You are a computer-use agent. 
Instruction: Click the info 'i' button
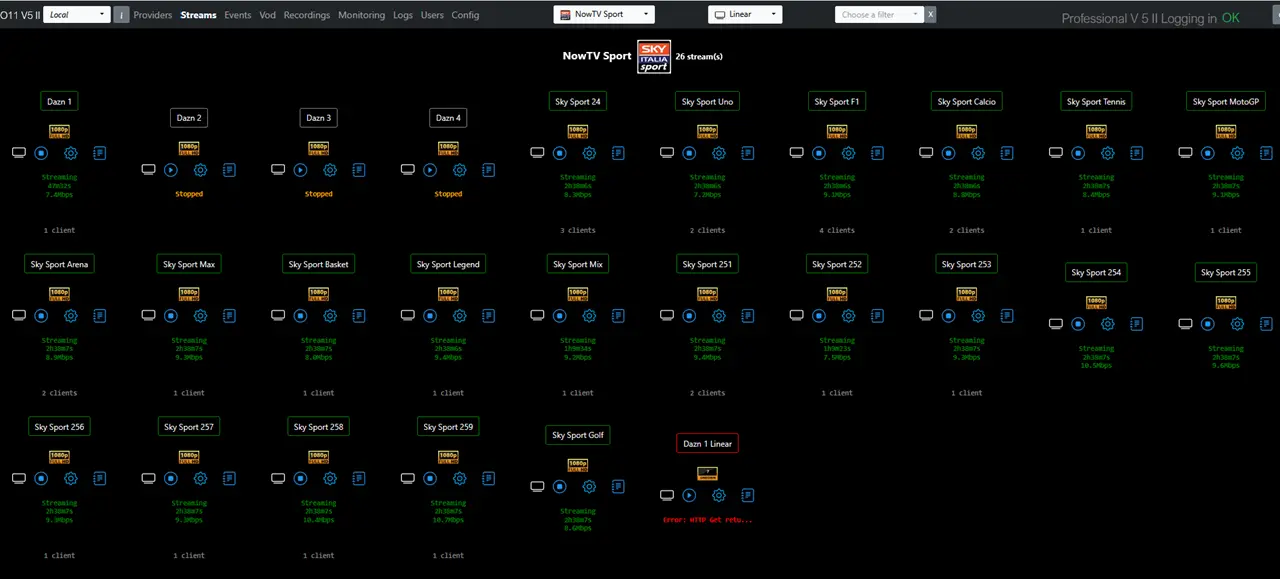click(121, 15)
